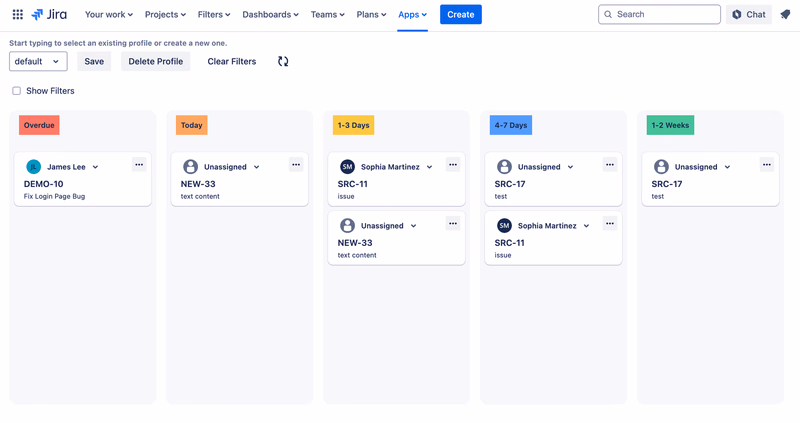
Task: Open more options on SRC-11 card in 1-3 Days column
Action: [x=453, y=164]
